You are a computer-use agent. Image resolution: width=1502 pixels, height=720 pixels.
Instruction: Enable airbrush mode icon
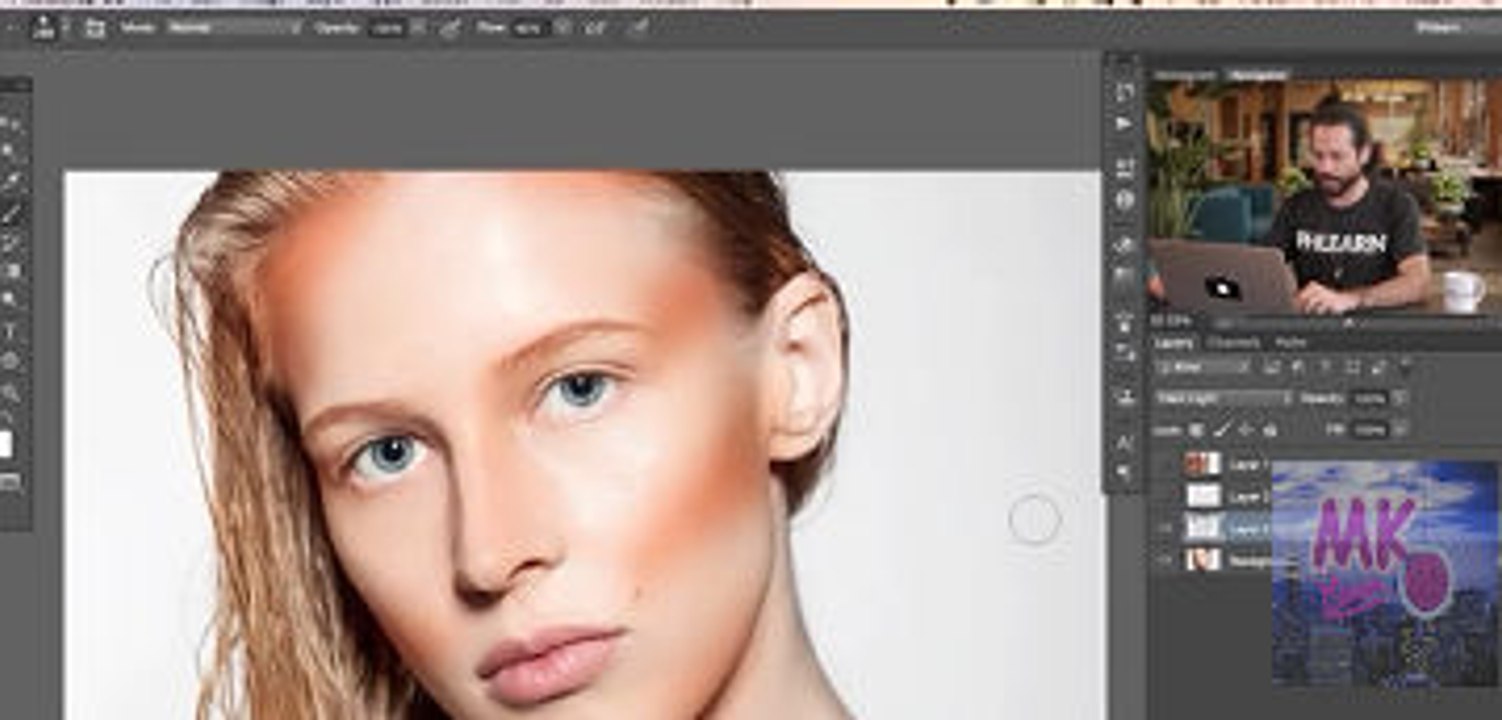click(x=595, y=29)
